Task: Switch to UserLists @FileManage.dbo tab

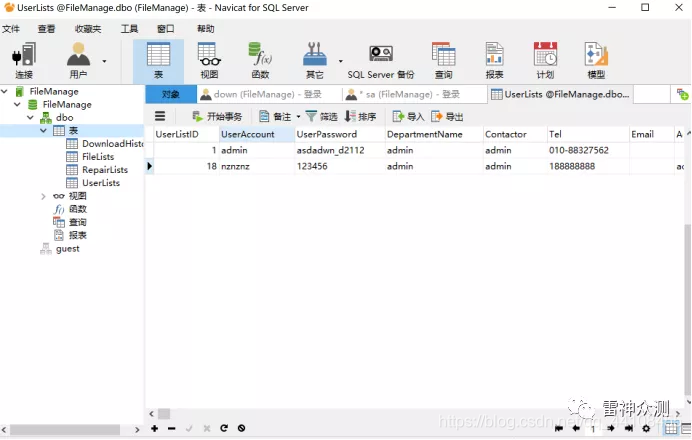Action: click(560, 94)
